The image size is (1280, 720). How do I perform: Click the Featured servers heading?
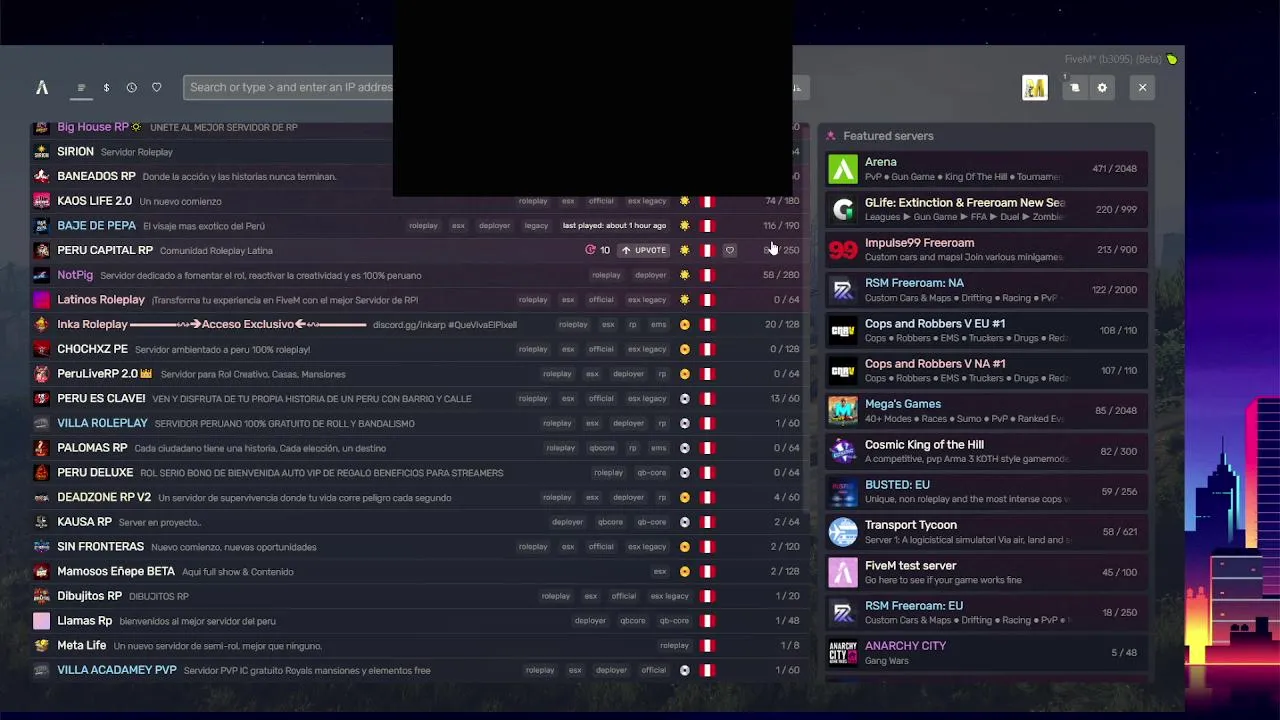pos(888,136)
